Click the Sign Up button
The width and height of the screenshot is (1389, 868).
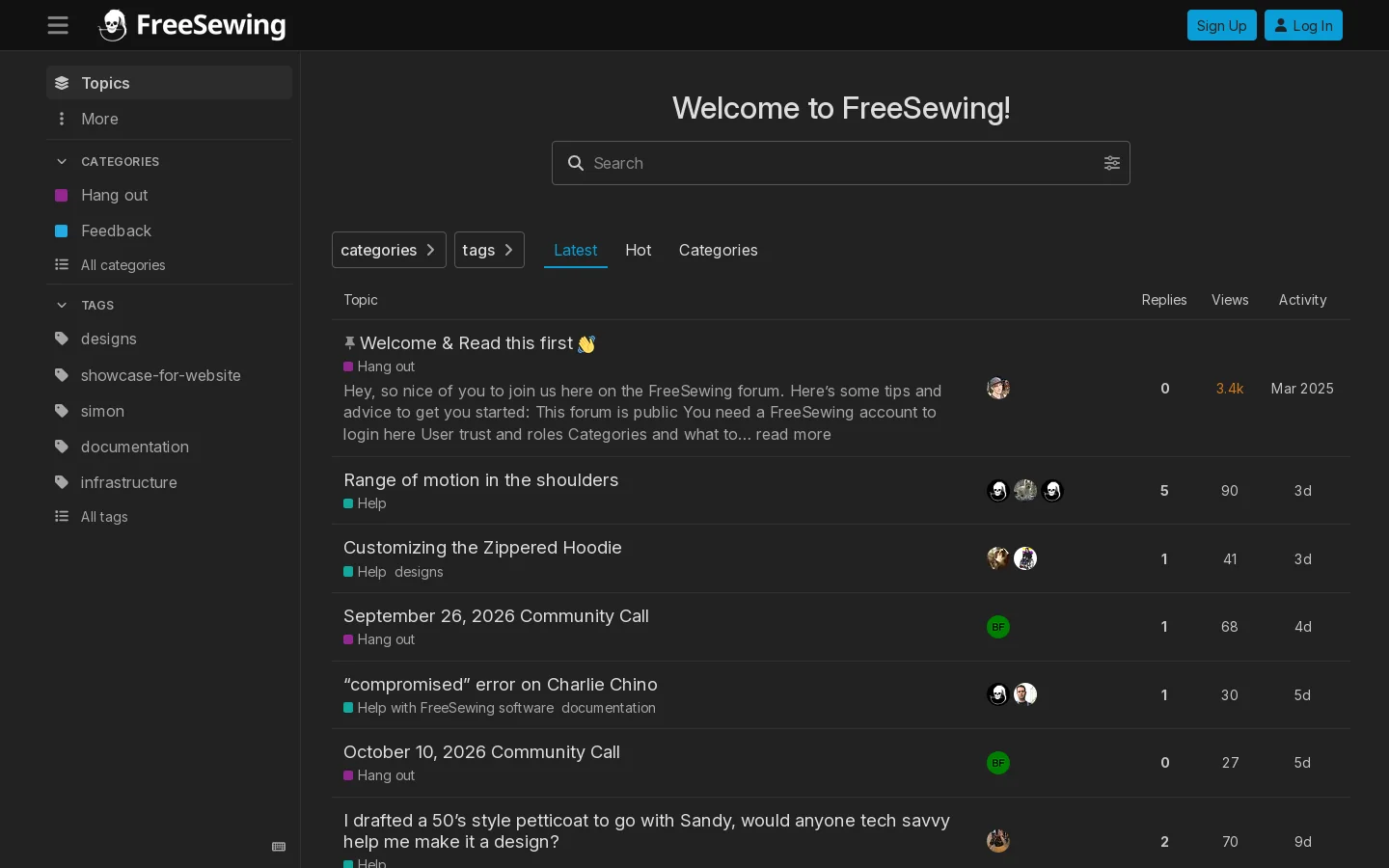click(x=1222, y=25)
